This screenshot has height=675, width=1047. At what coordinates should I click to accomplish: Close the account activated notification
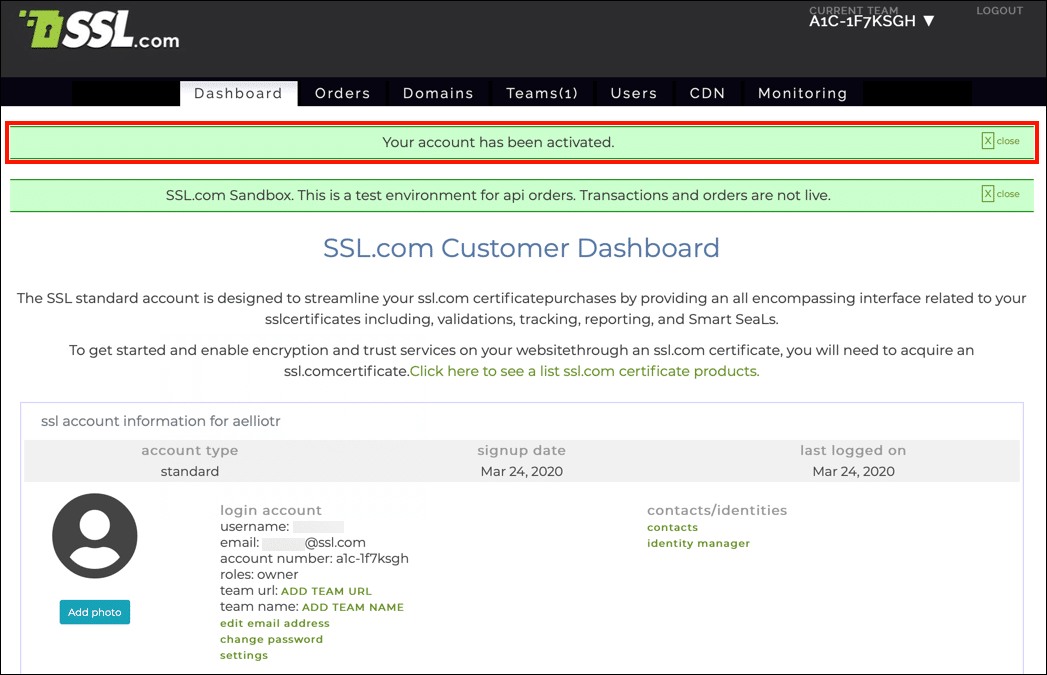(x=1000, y=141)
